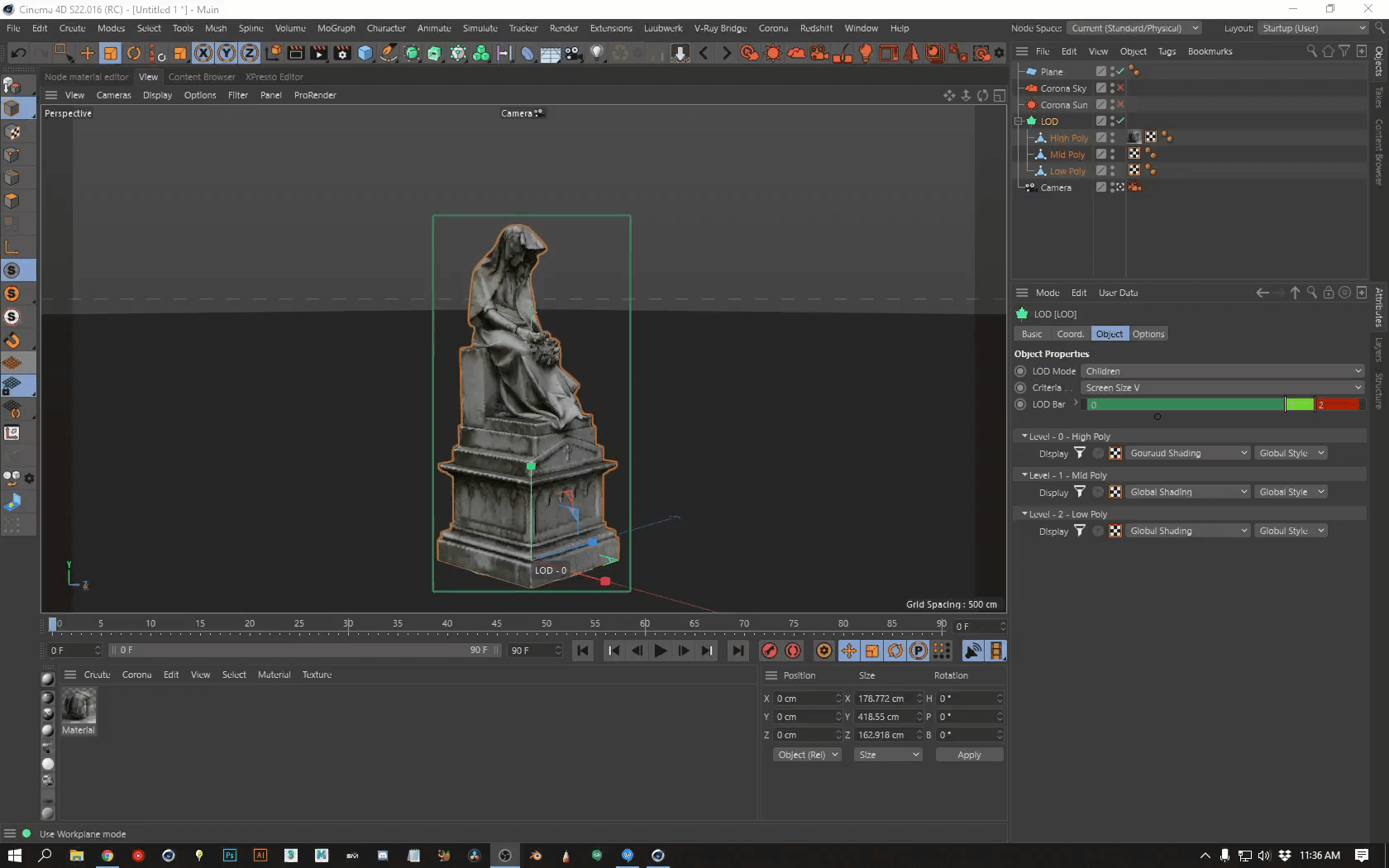Toggle X axis lock in the toolbar

pyautogui.click(x=203, y=53)
